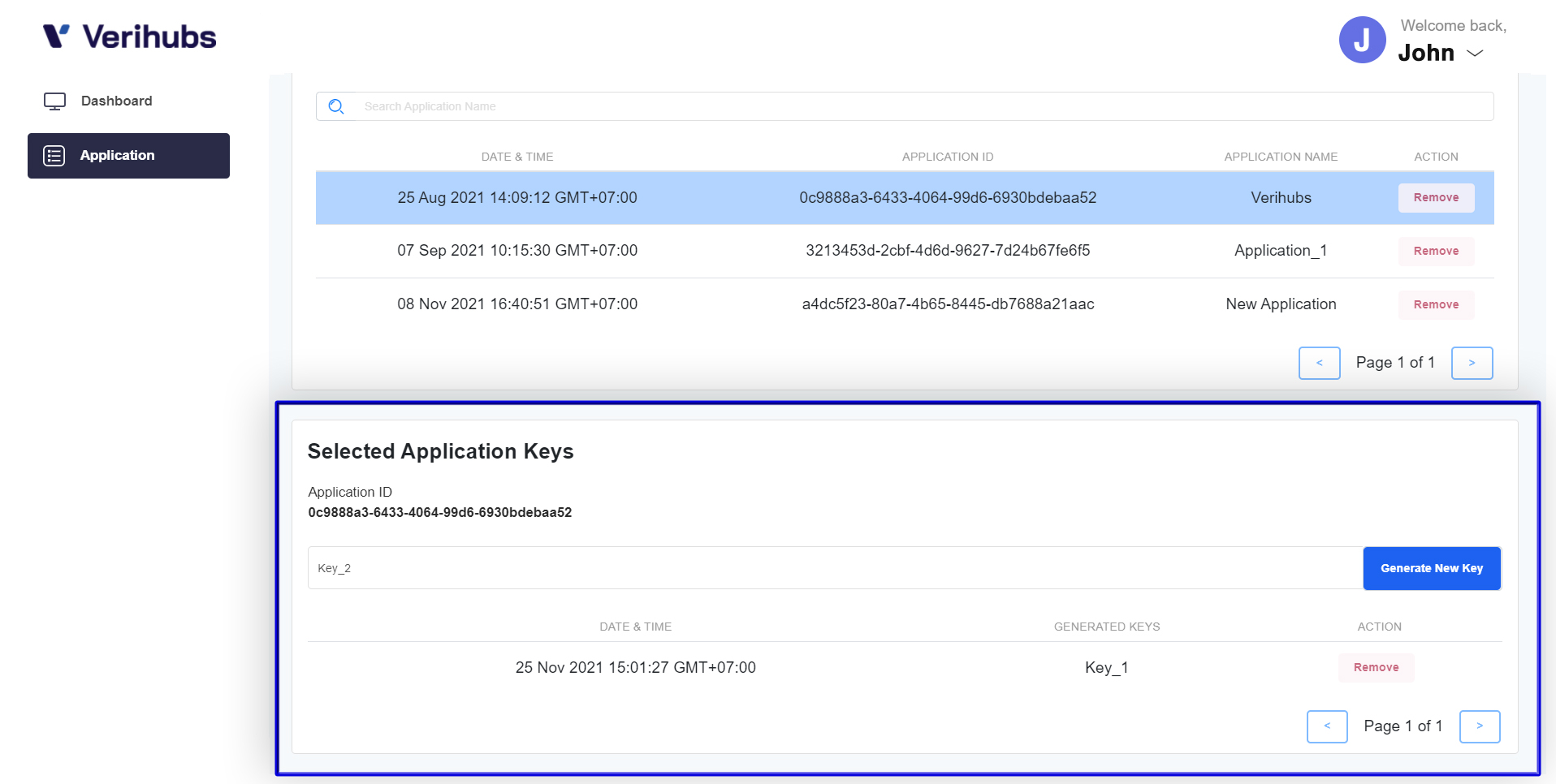This screenshot has height=784, width=1556.
Task: Expand the John account dropdown chevron
Action: (1475, 54)
